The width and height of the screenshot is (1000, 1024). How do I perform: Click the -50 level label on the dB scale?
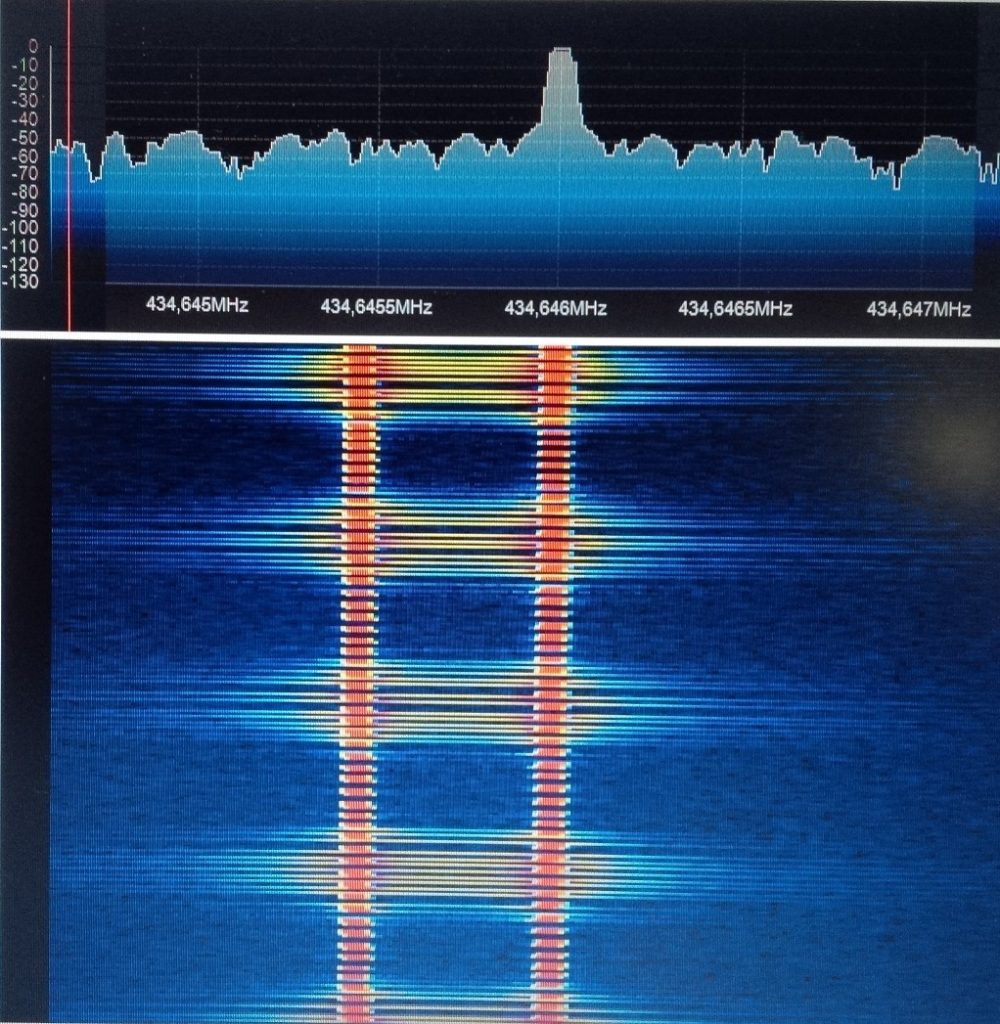point(25,138)
